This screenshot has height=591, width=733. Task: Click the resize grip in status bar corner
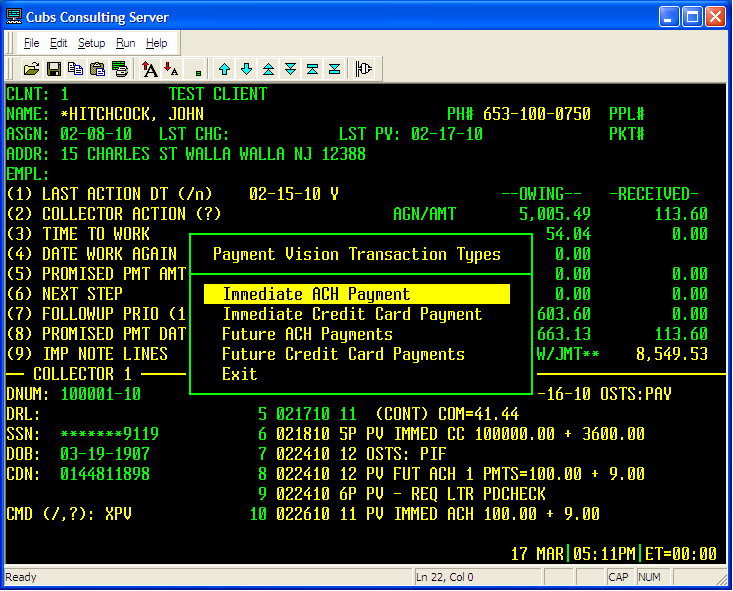722,579
